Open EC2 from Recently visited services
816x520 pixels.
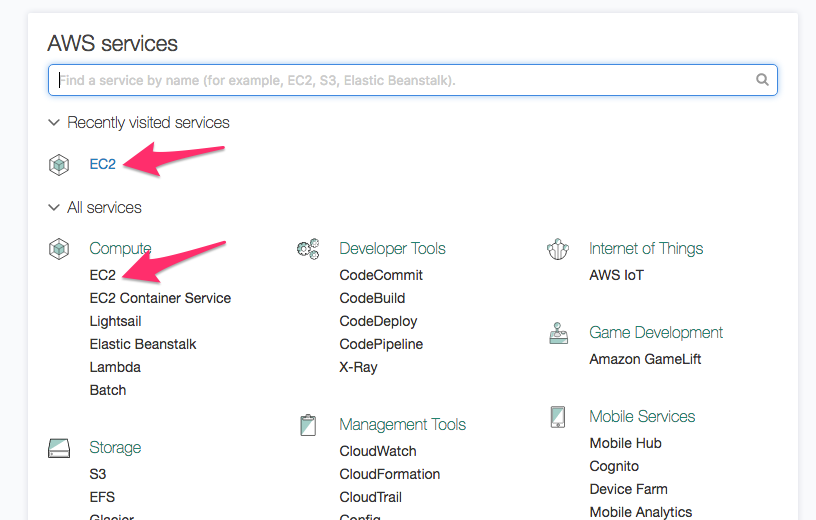point(103,164)
